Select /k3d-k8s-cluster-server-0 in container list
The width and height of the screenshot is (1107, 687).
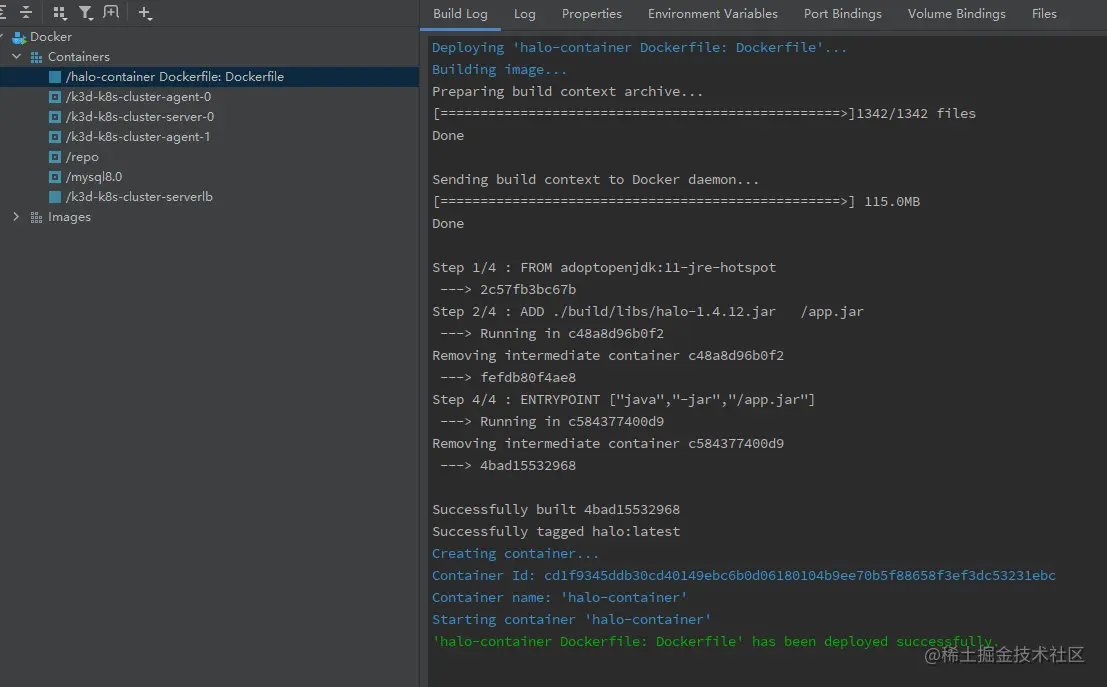[140, 117]
